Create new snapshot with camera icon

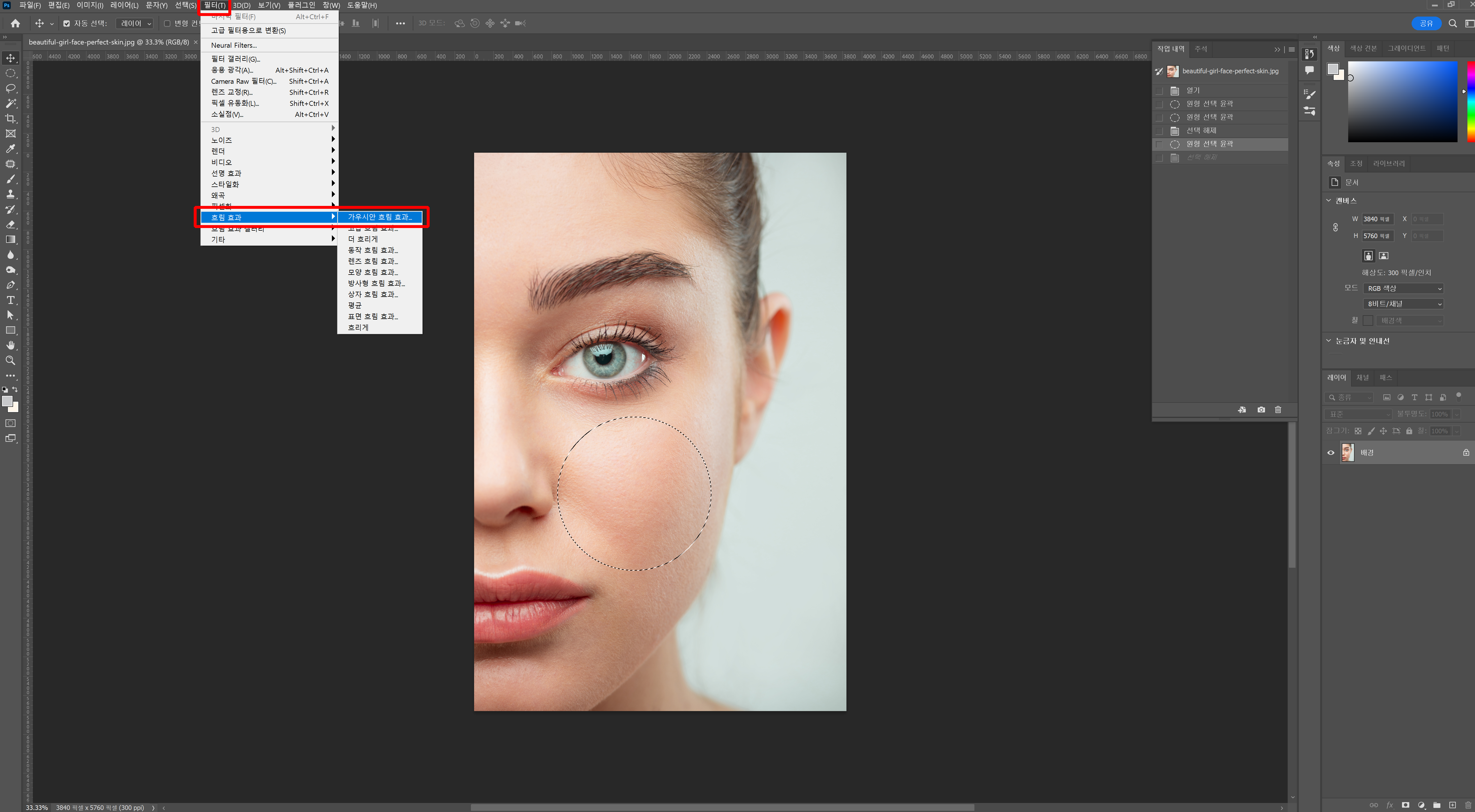(1261, 409)
